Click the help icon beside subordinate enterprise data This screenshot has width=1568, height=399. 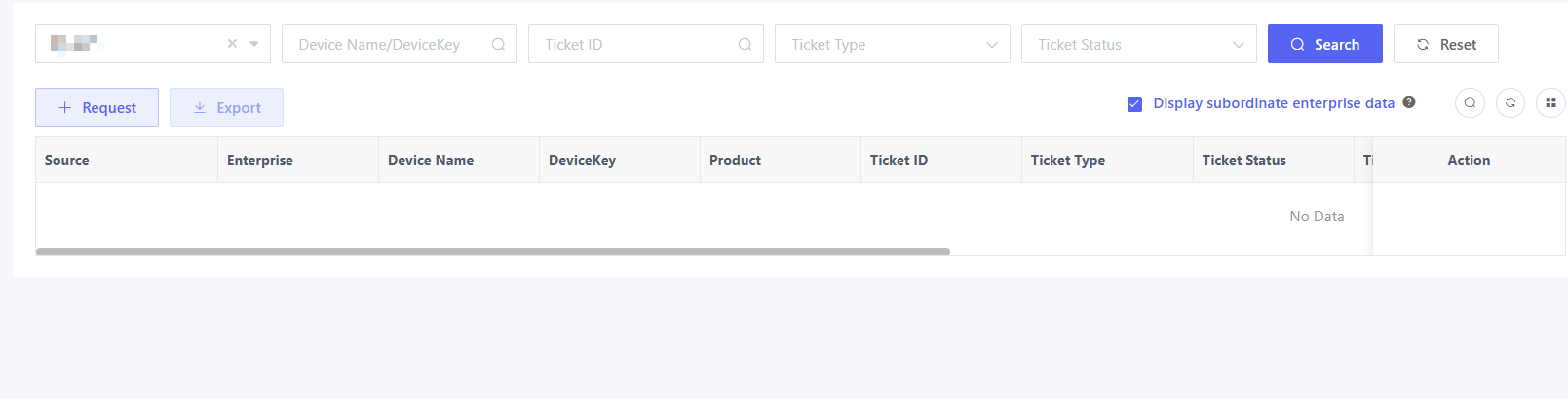(1409, 102)
